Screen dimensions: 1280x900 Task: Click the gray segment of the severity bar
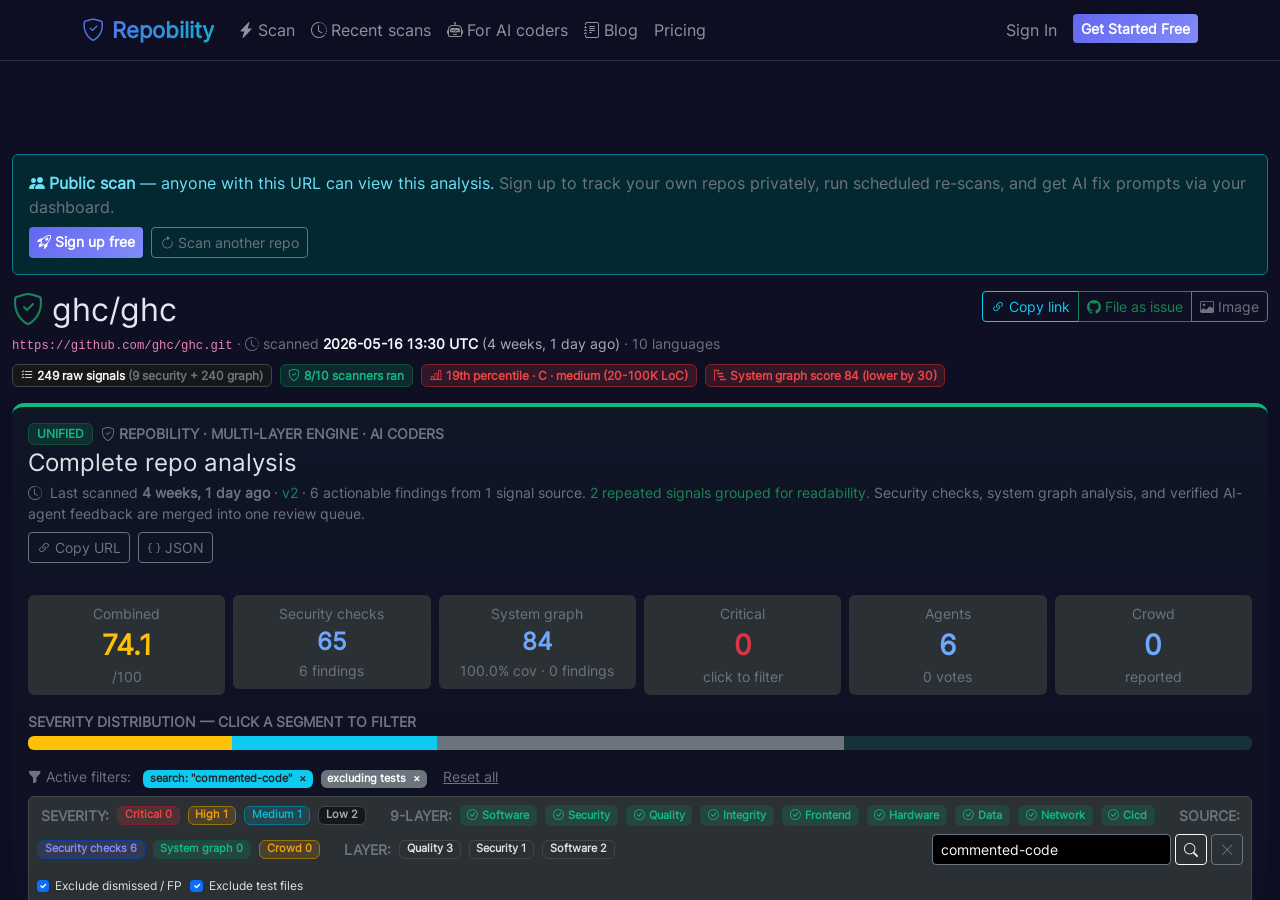(640, 743)
